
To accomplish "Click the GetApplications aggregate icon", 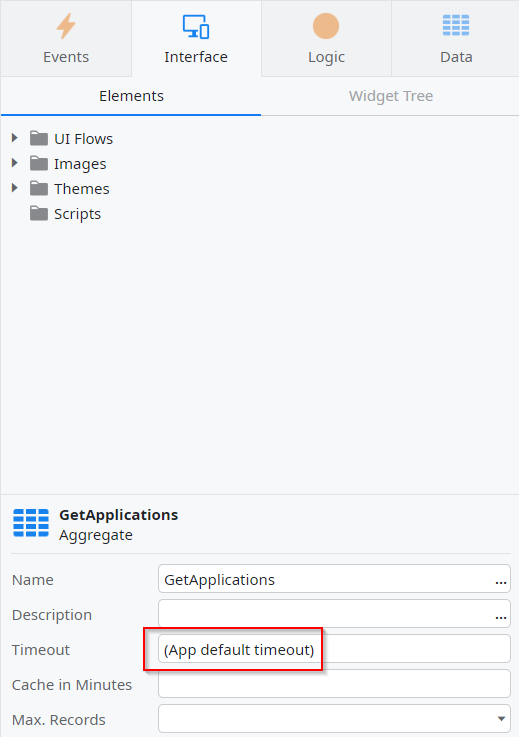I will pyautogui.click(x=31, y=523).
